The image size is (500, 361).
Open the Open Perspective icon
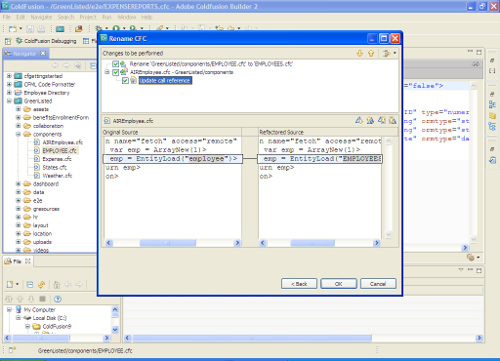[x=8, y=41]
